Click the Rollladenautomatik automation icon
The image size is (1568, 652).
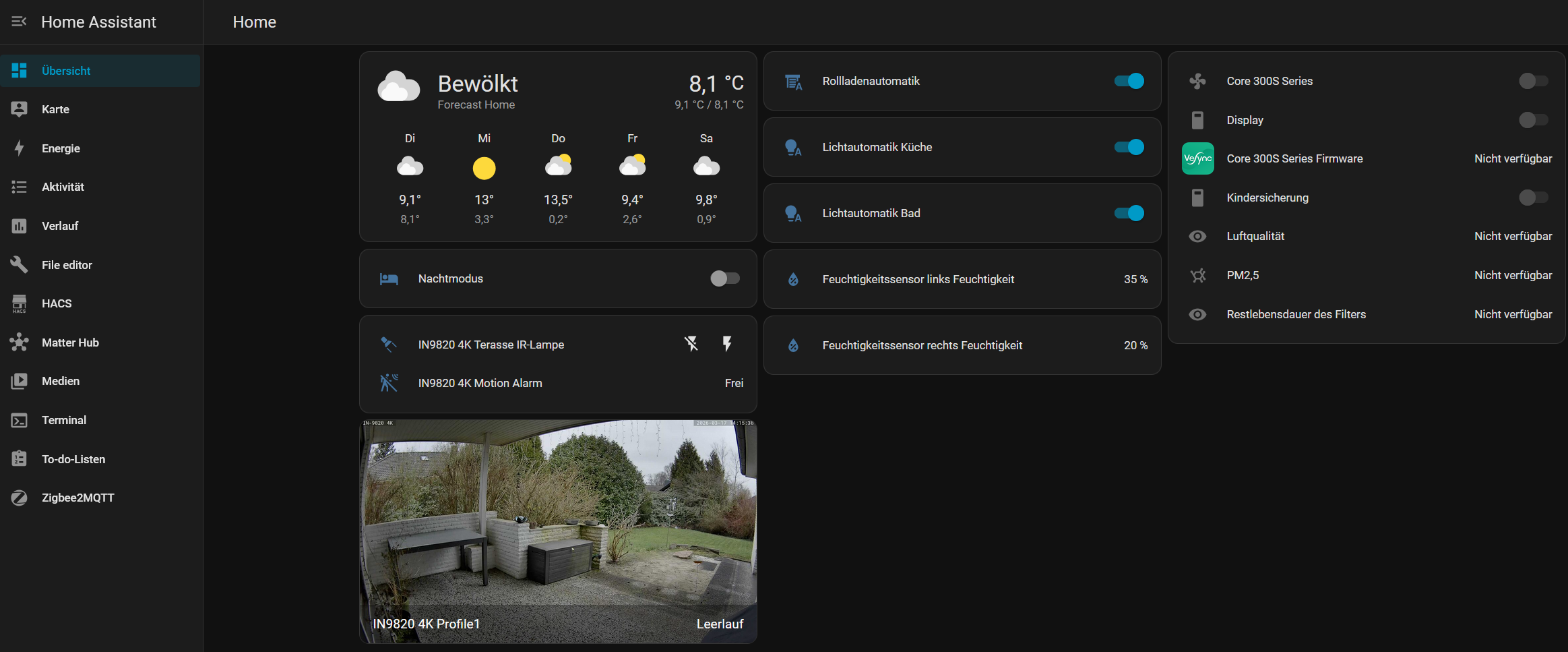coord(793,82)
